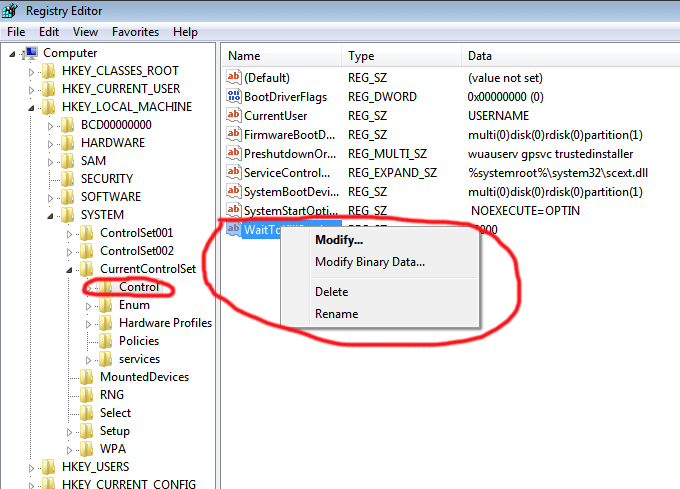This screenshot has width=680, height=489.
Task: Select Delete in the context menu
Action: tap(331, 292)
